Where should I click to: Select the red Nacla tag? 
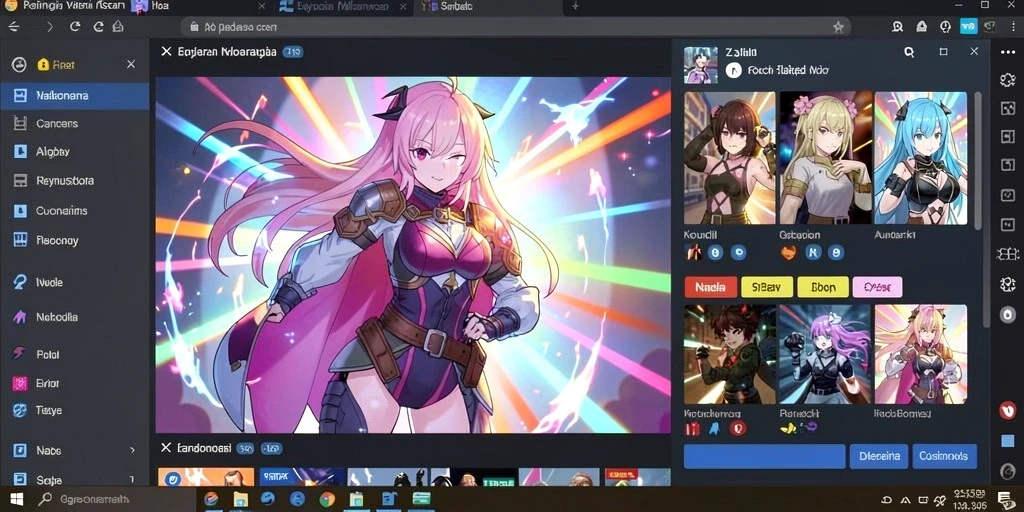(x=711, y=287)
